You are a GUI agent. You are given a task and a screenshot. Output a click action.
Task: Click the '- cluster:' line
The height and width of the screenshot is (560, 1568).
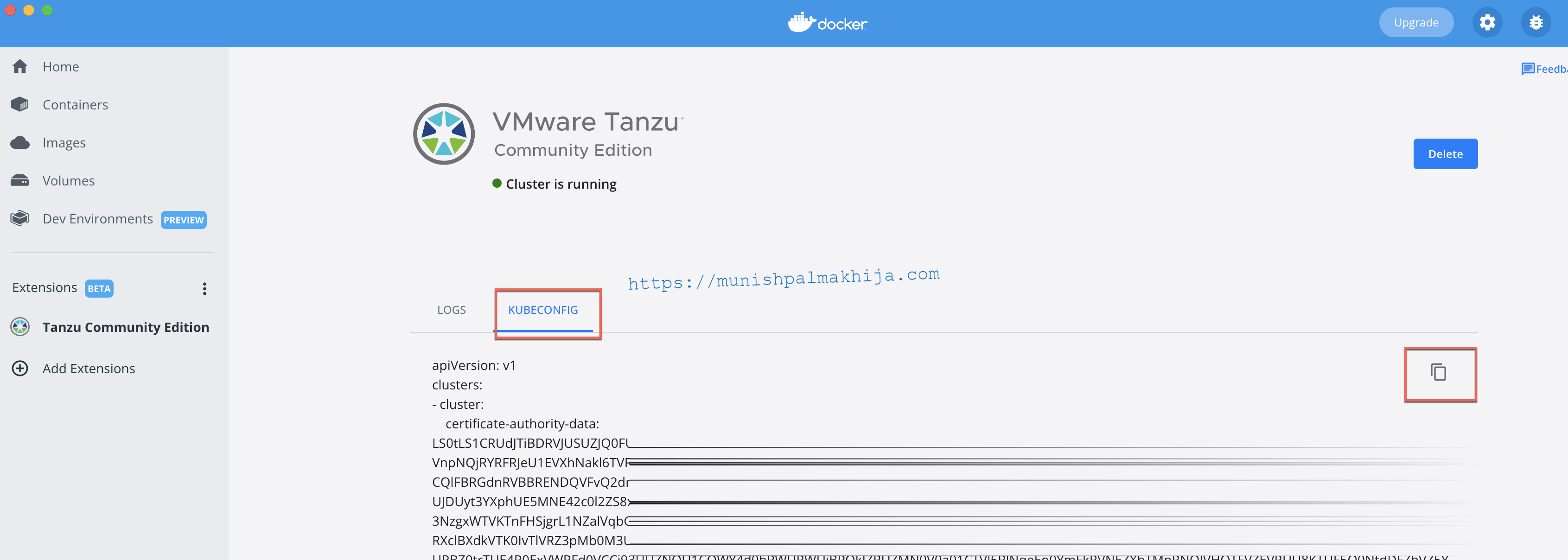click(458, 404)
